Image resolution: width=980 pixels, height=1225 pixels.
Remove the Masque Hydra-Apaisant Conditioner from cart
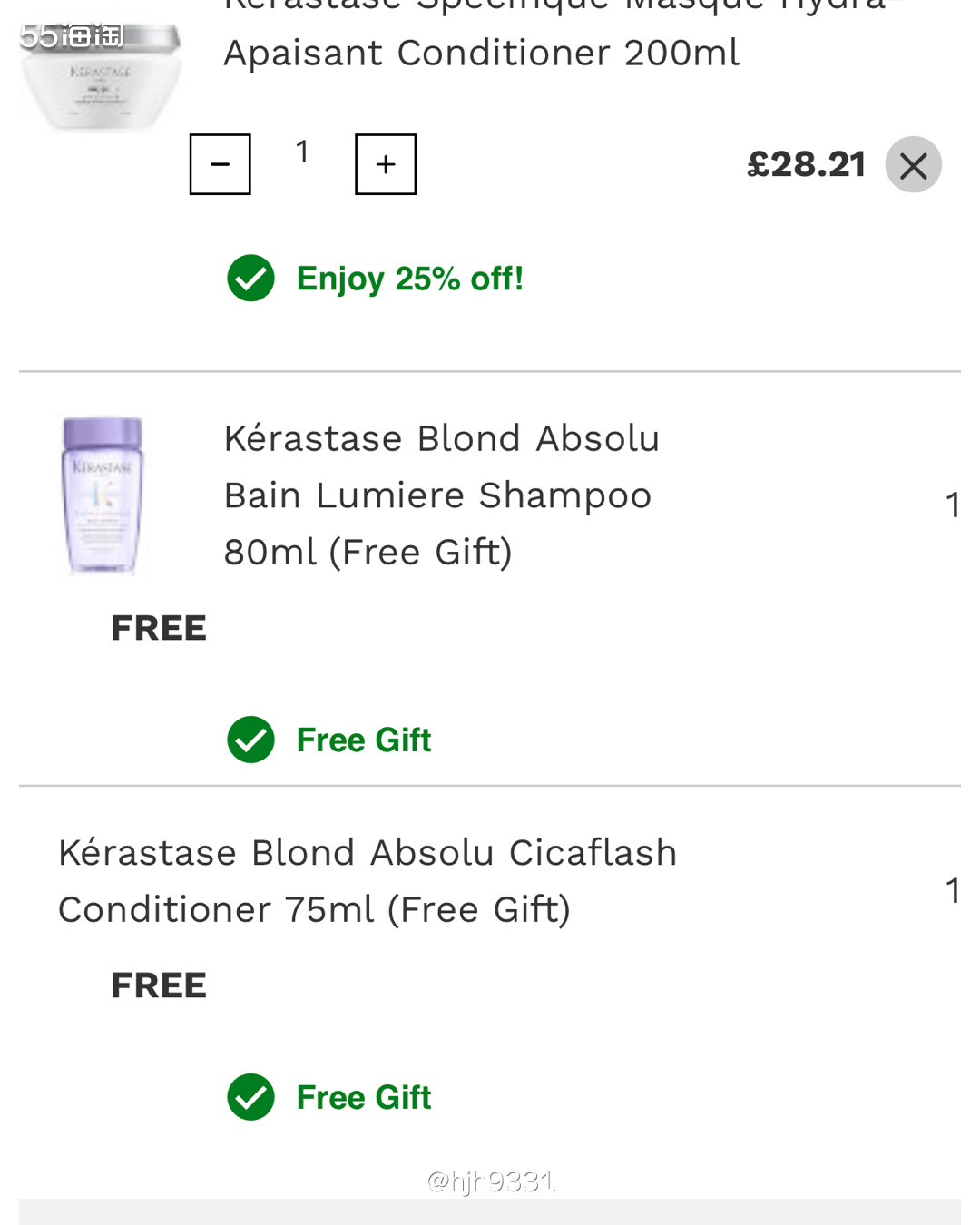coord(913,164)
